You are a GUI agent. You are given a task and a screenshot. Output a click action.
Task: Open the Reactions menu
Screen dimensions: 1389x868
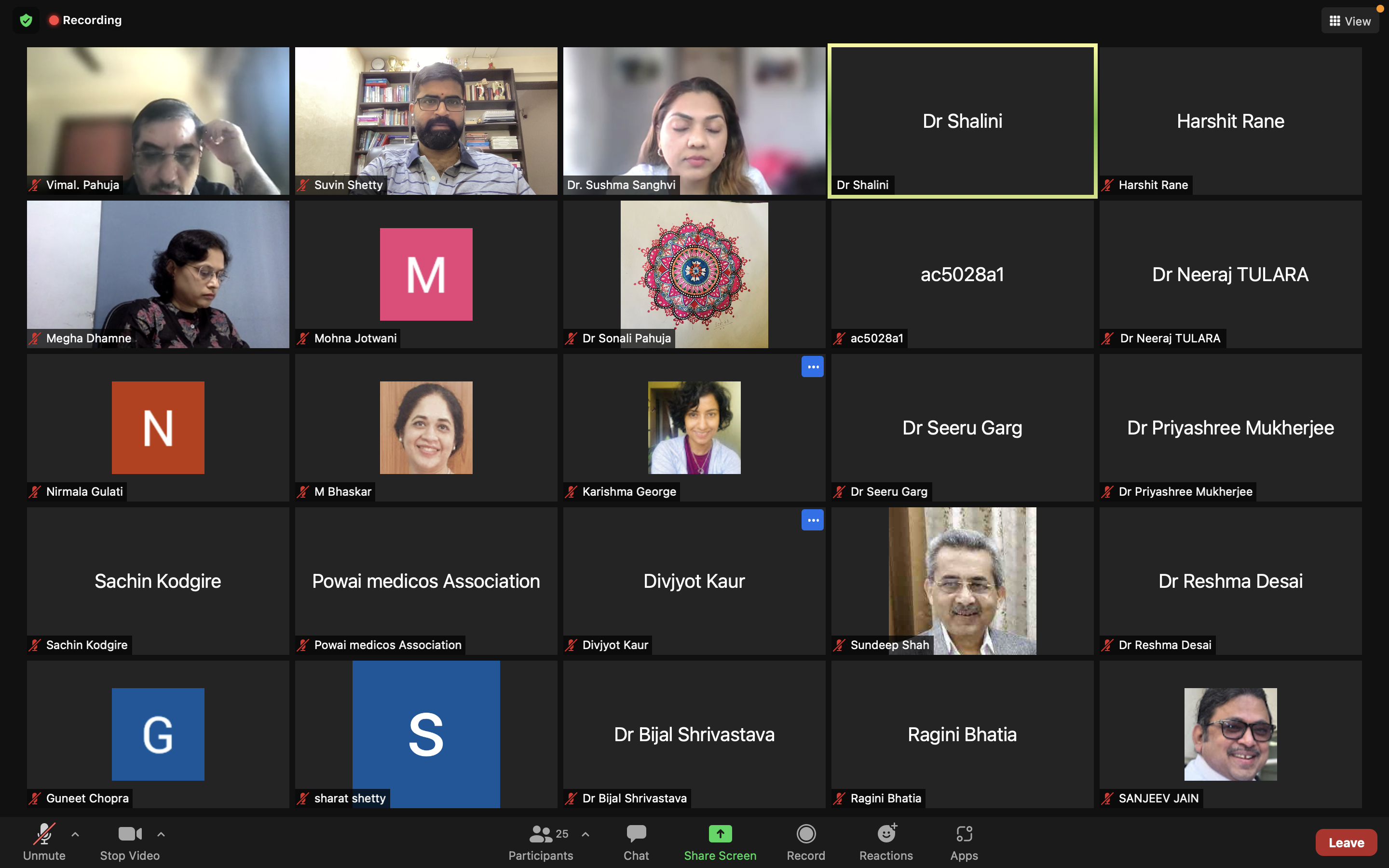coord(885,841)
